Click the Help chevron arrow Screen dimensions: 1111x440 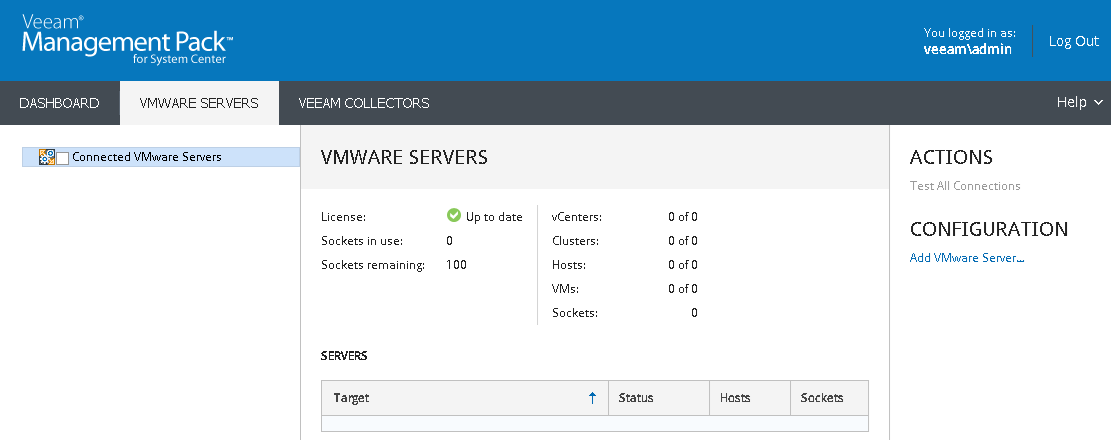tap(1098, 103)
